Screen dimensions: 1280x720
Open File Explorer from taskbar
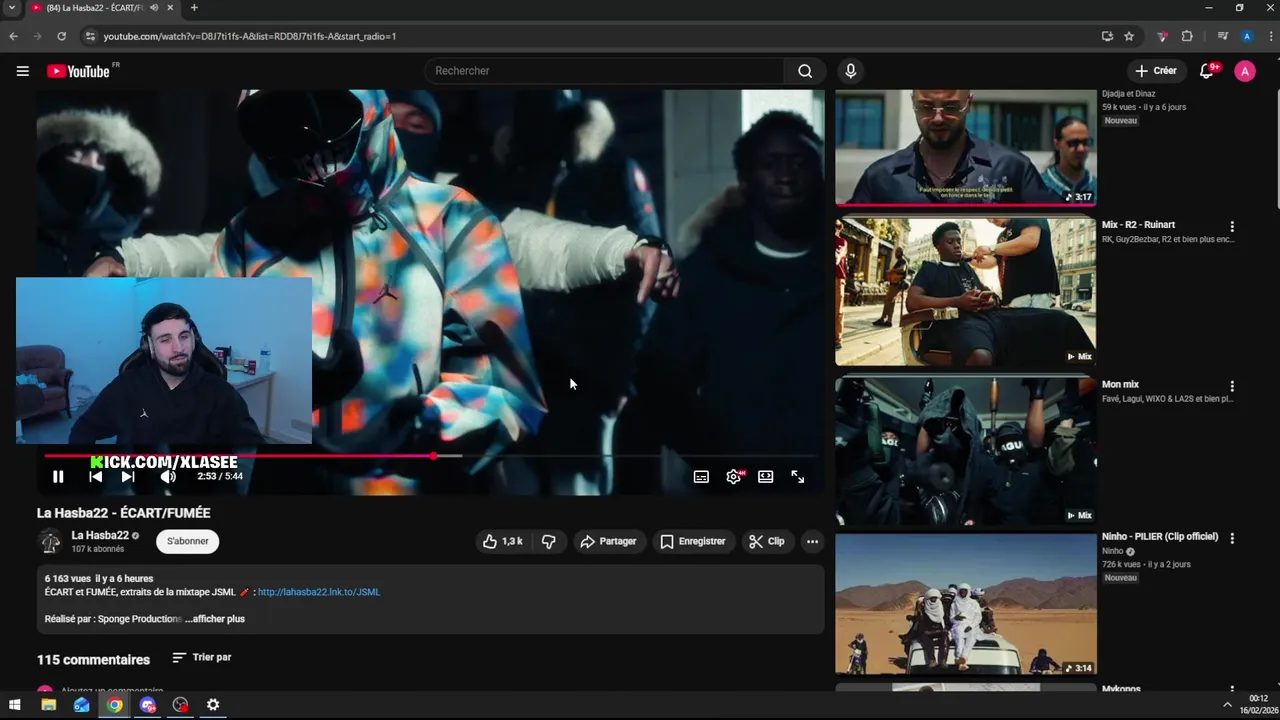pos(48,705)
